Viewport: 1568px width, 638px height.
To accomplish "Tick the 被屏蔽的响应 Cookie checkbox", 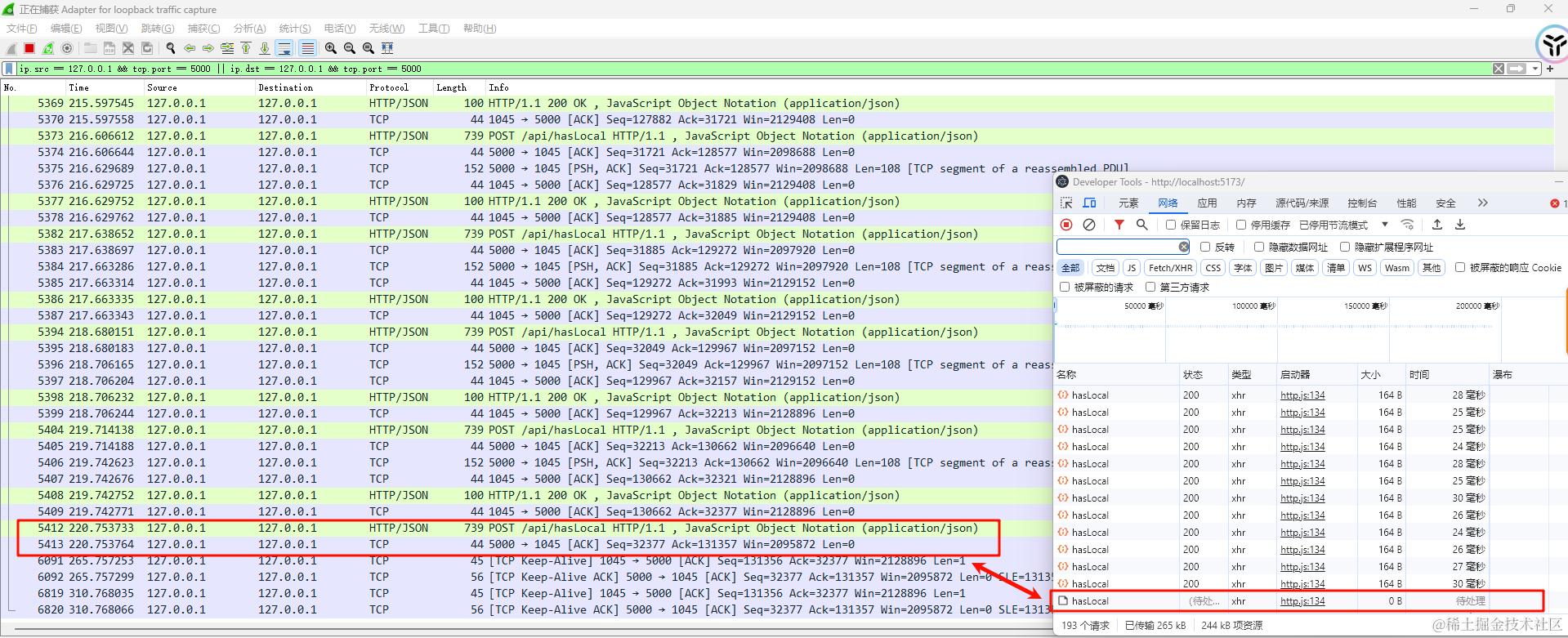I will tap(1460, 267).
